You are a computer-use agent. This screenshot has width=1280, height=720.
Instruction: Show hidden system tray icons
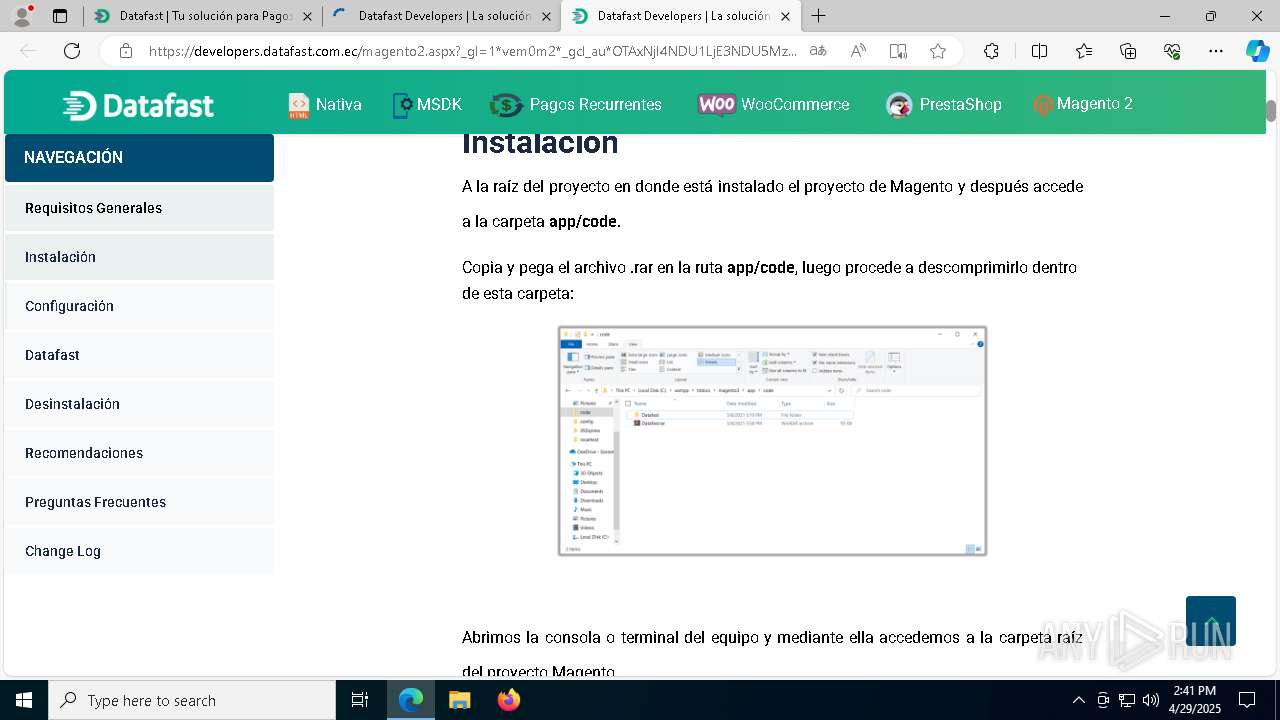[x=1078, y=700]
